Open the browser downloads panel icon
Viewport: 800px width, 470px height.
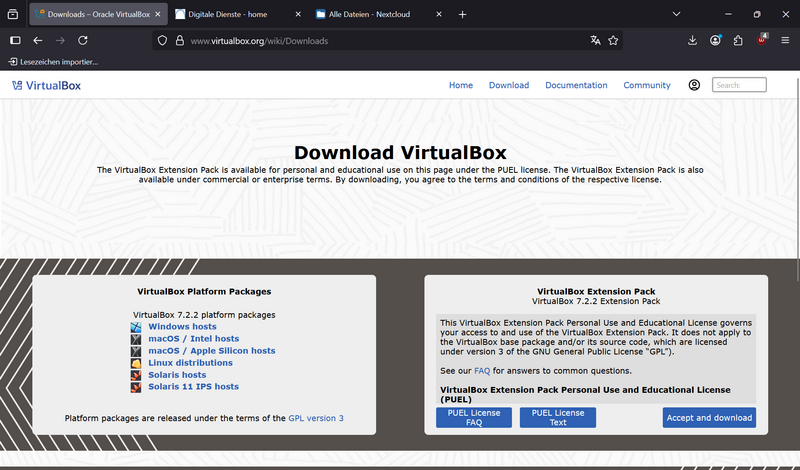[693, 41]
